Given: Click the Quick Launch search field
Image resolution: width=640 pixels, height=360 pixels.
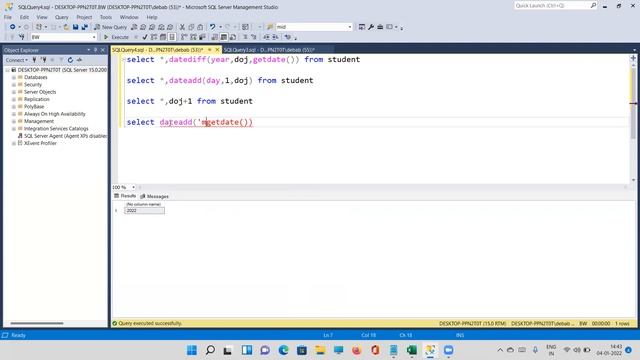Looking at the screenshot, I should [x=552, y=6].
